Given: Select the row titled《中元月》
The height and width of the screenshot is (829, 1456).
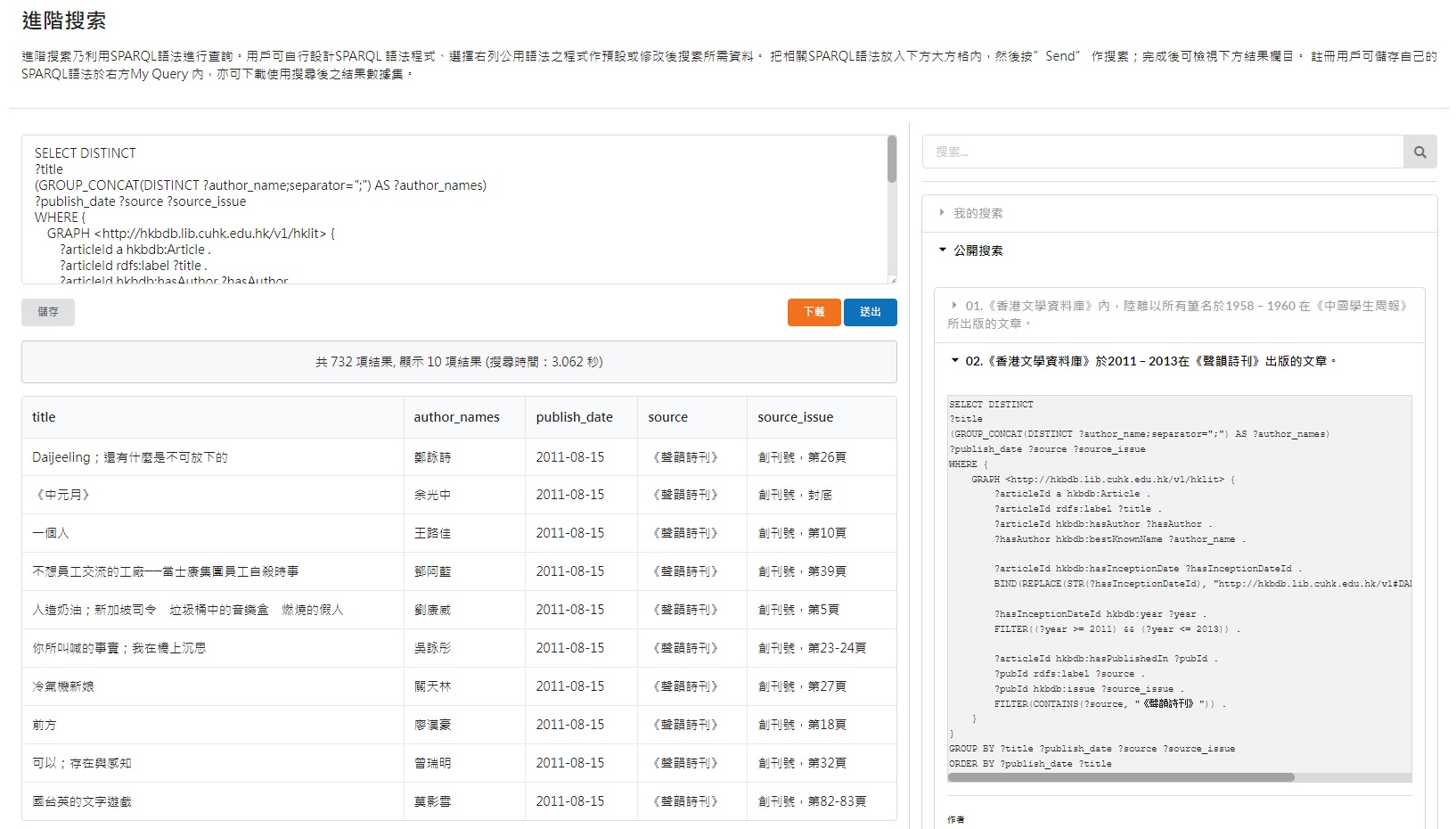Looking at the screenshot, I should 459,495.
